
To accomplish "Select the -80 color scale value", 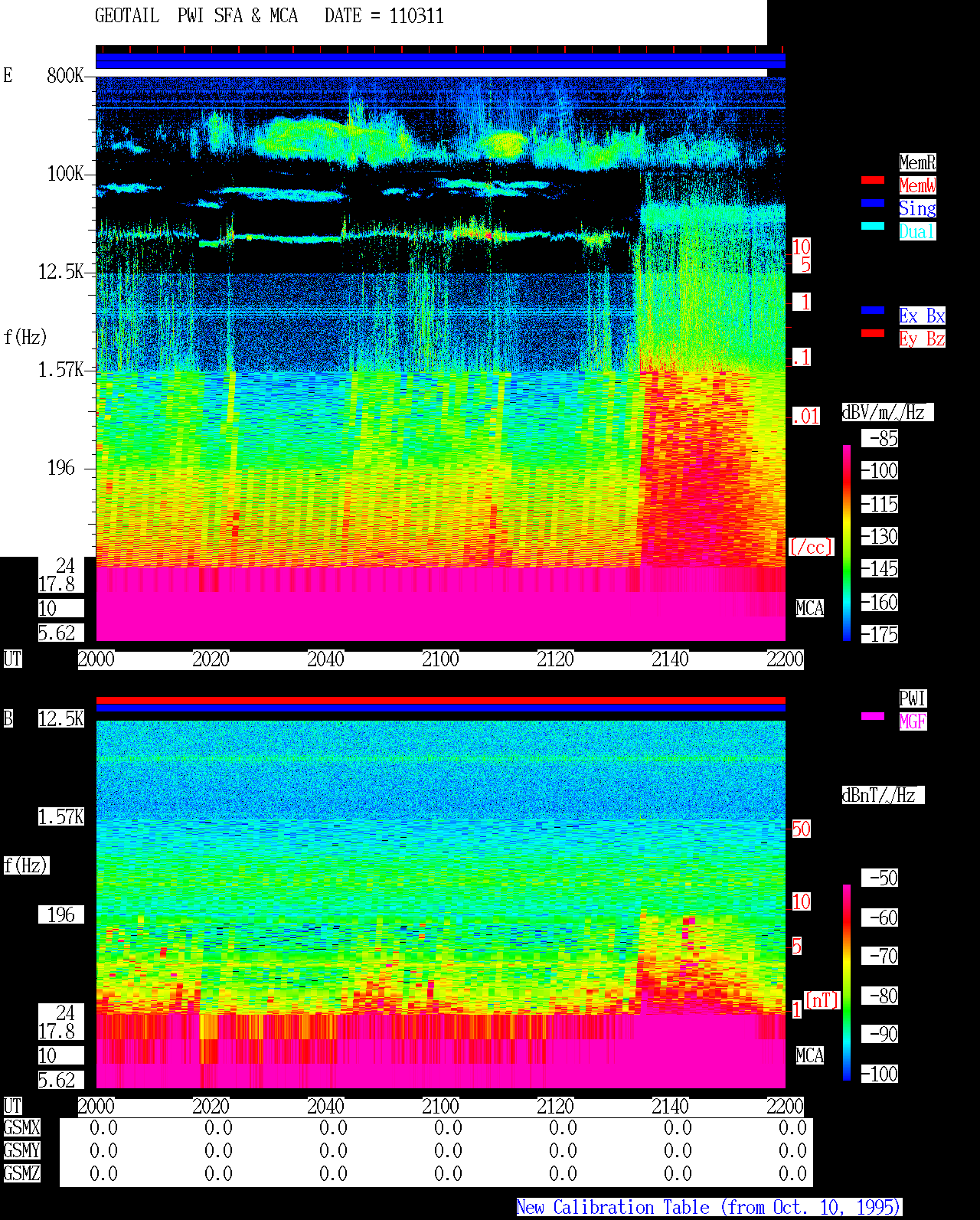I will (x=880, y=996).
